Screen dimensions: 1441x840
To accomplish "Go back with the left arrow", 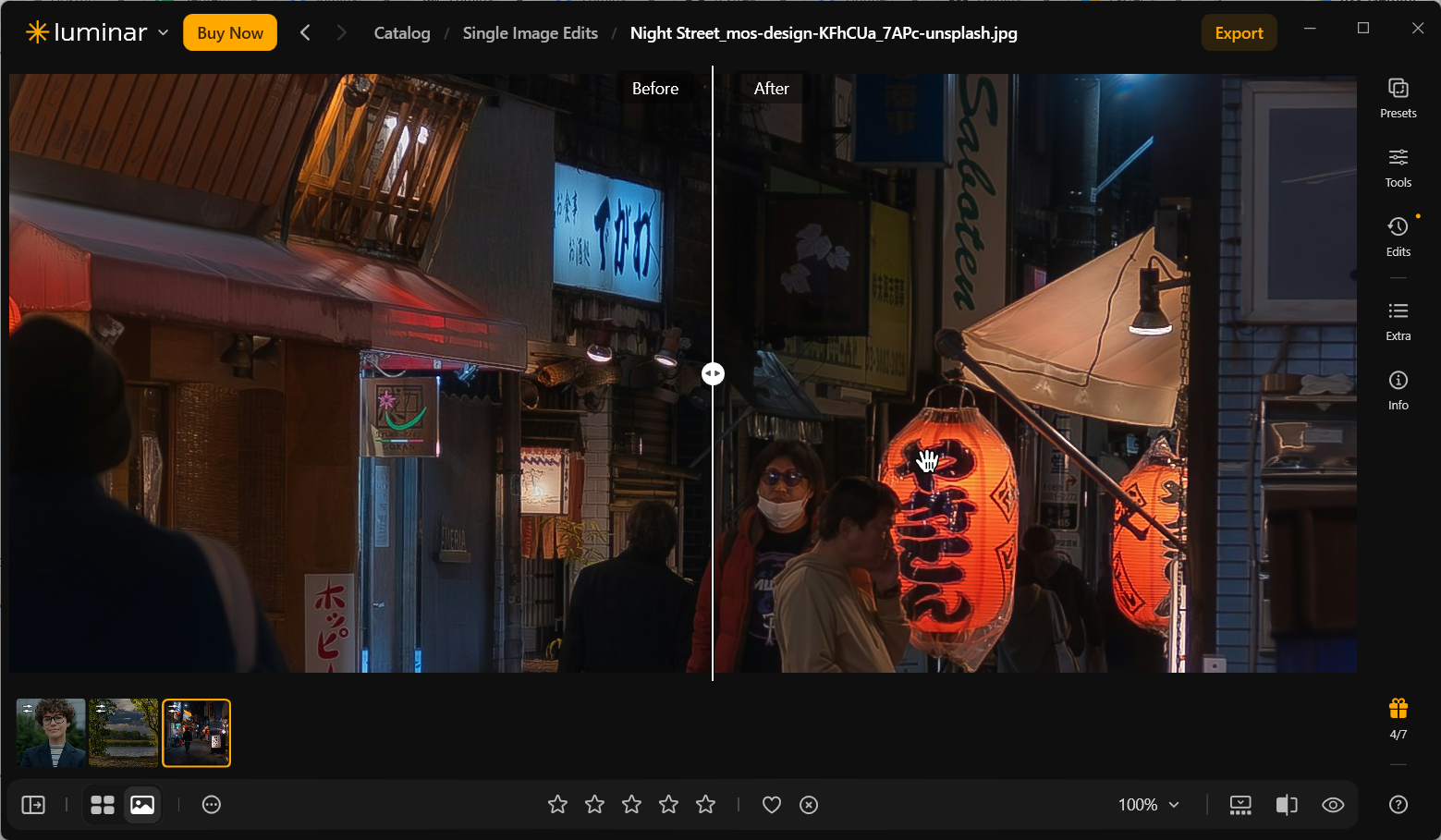I will [x=305, y=32].
